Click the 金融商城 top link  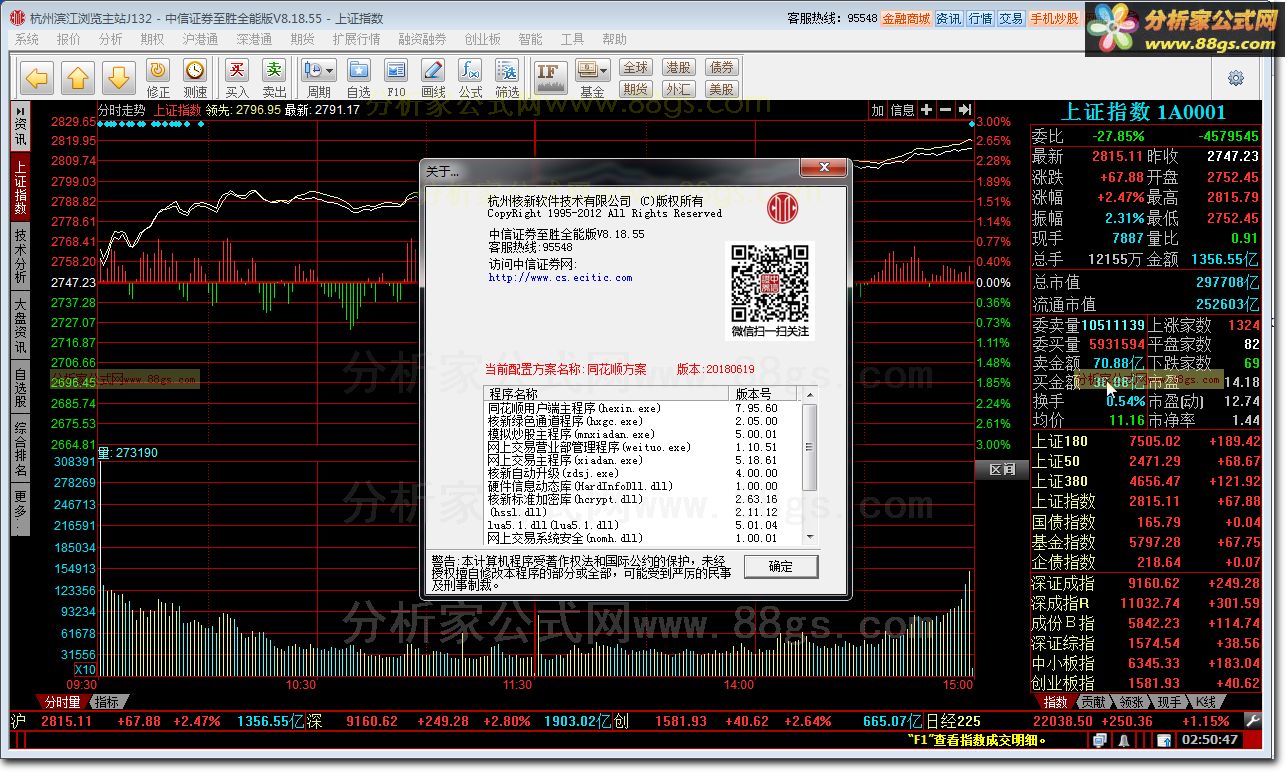click(x=906, y=18)
